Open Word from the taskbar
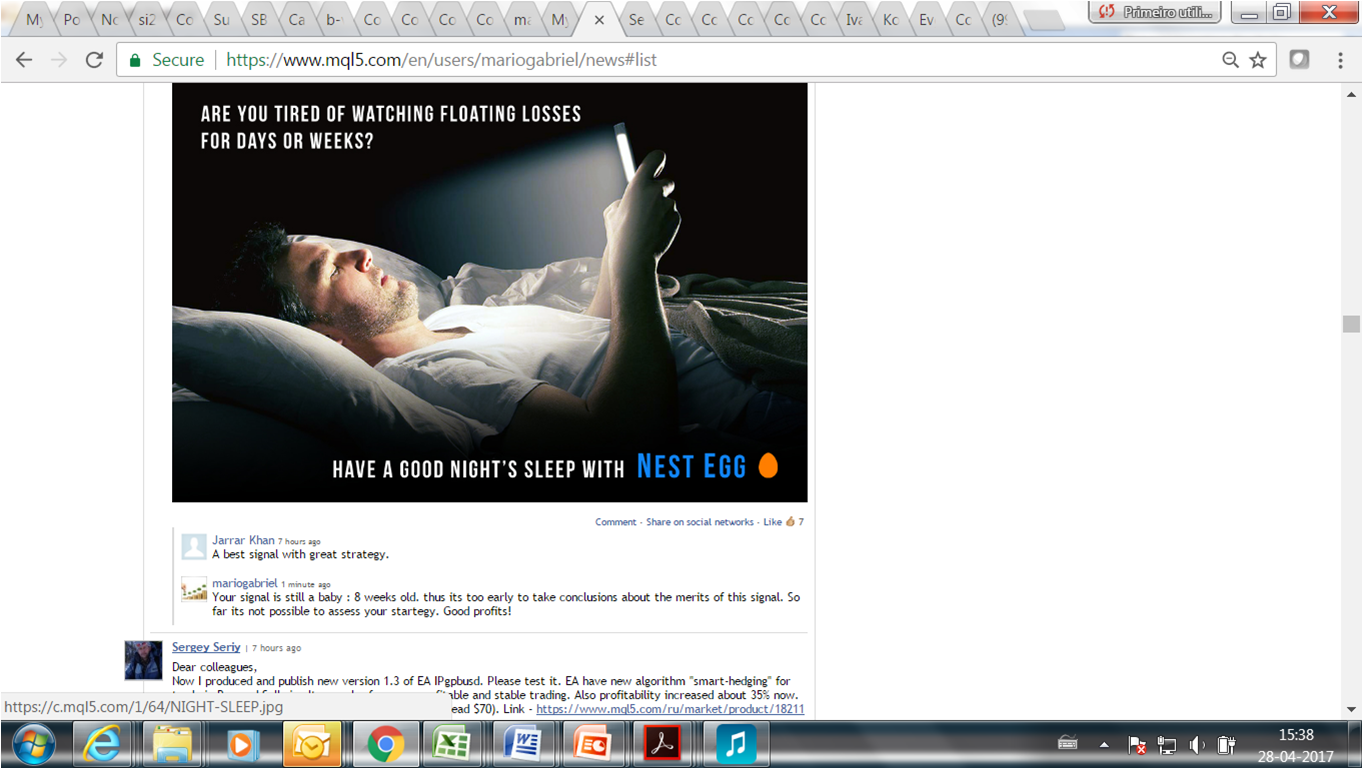This screenshot has height=769, width=1363. coord(522,745)
